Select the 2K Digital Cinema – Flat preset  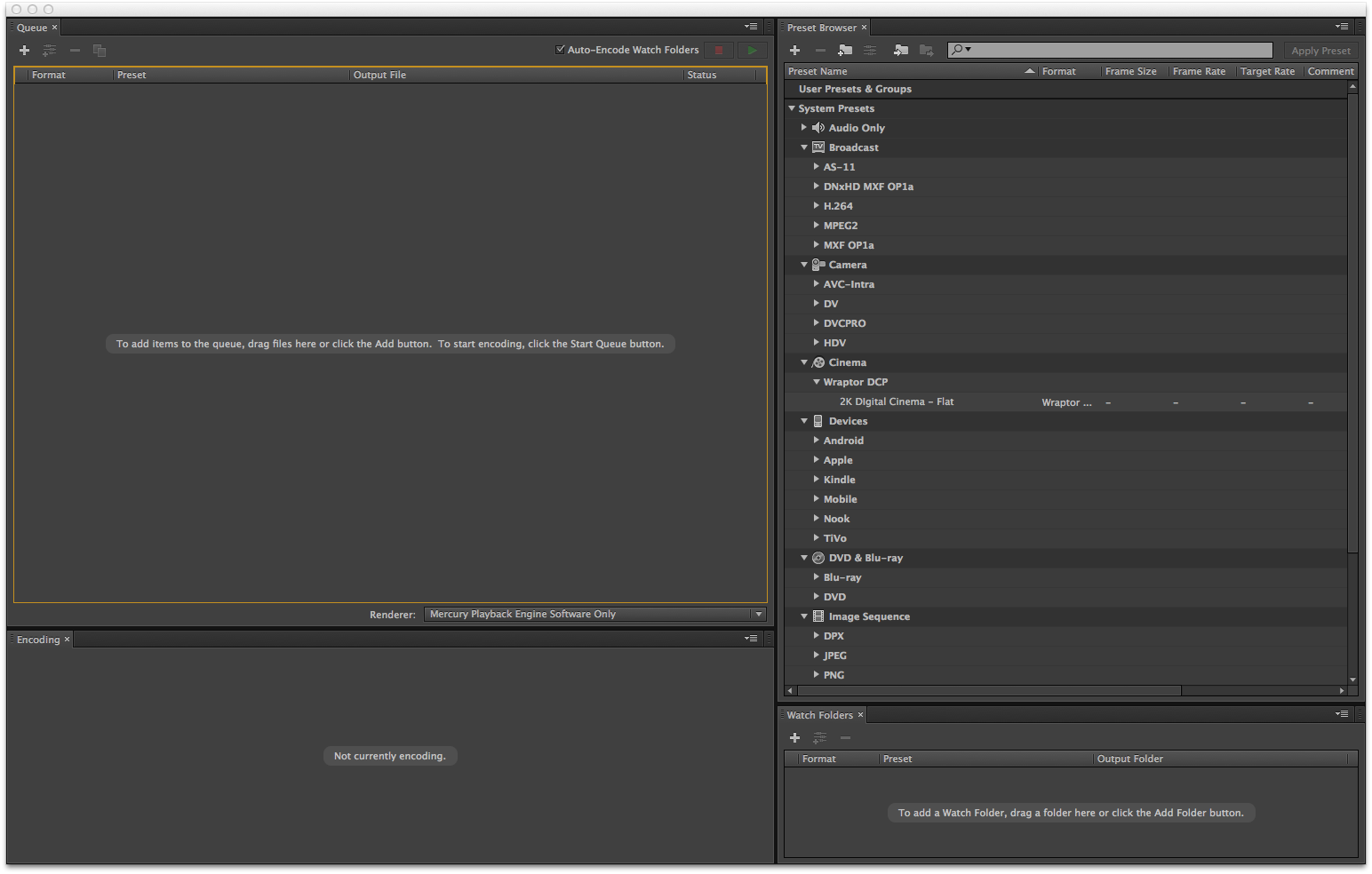click(896, 401)
